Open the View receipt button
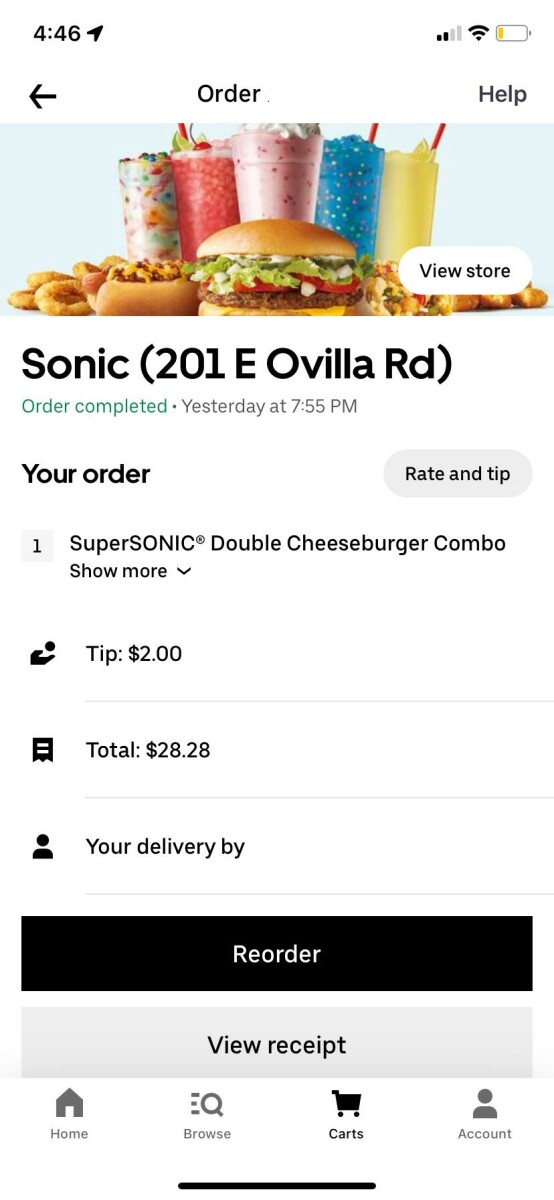The image size is (554, 1200). [277, 1044]
